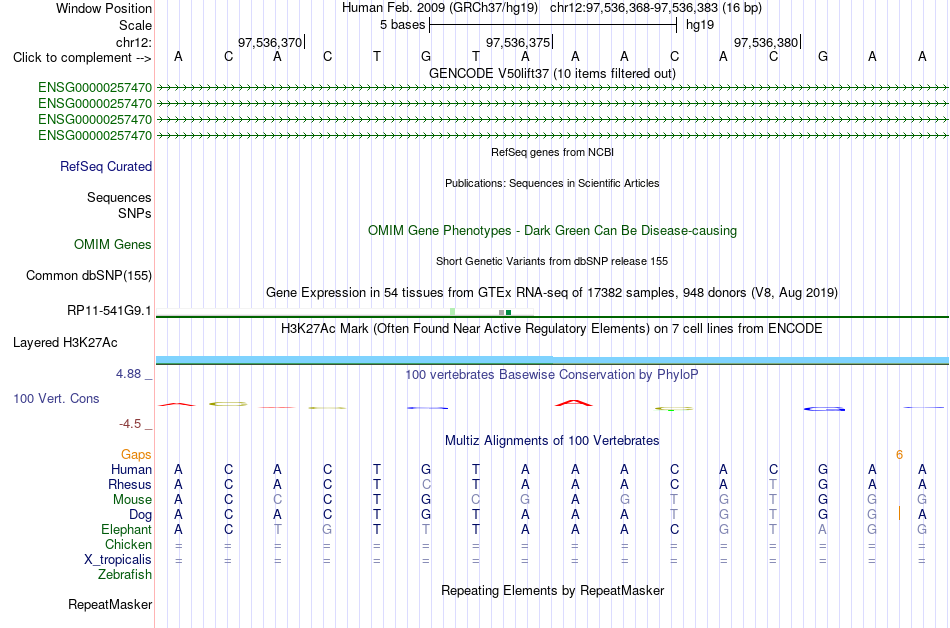
Task: Click the Common dbSNP(155) track label
Action: coord(88,276)
